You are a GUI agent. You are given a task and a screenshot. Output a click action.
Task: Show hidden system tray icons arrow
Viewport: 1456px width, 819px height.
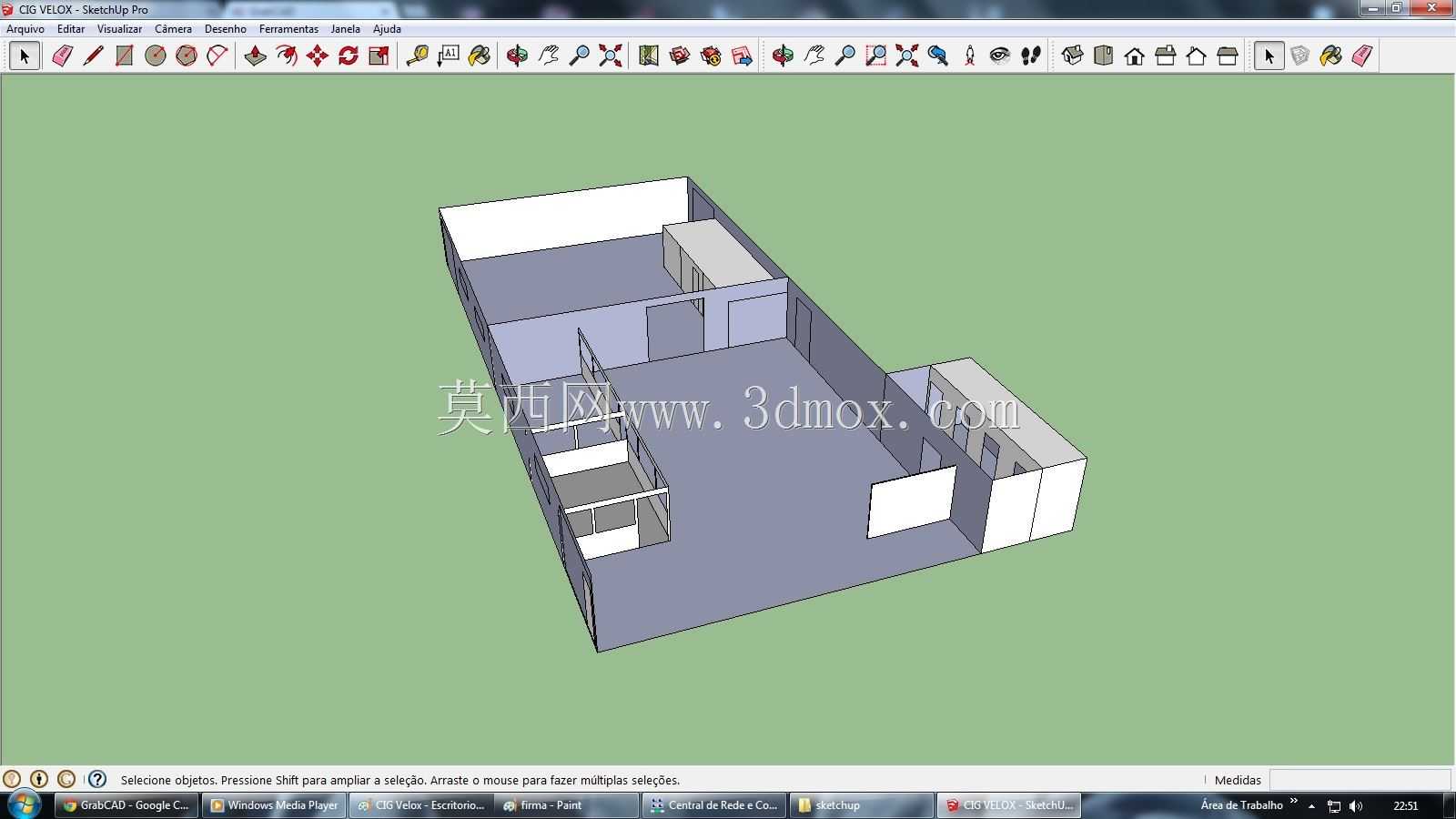coord(1311,806)
